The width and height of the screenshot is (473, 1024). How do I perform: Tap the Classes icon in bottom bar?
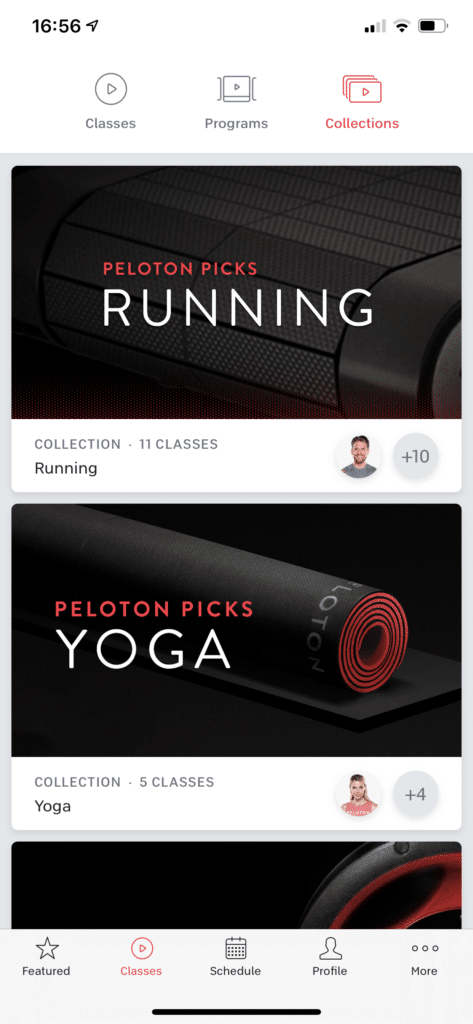(141, 948)
